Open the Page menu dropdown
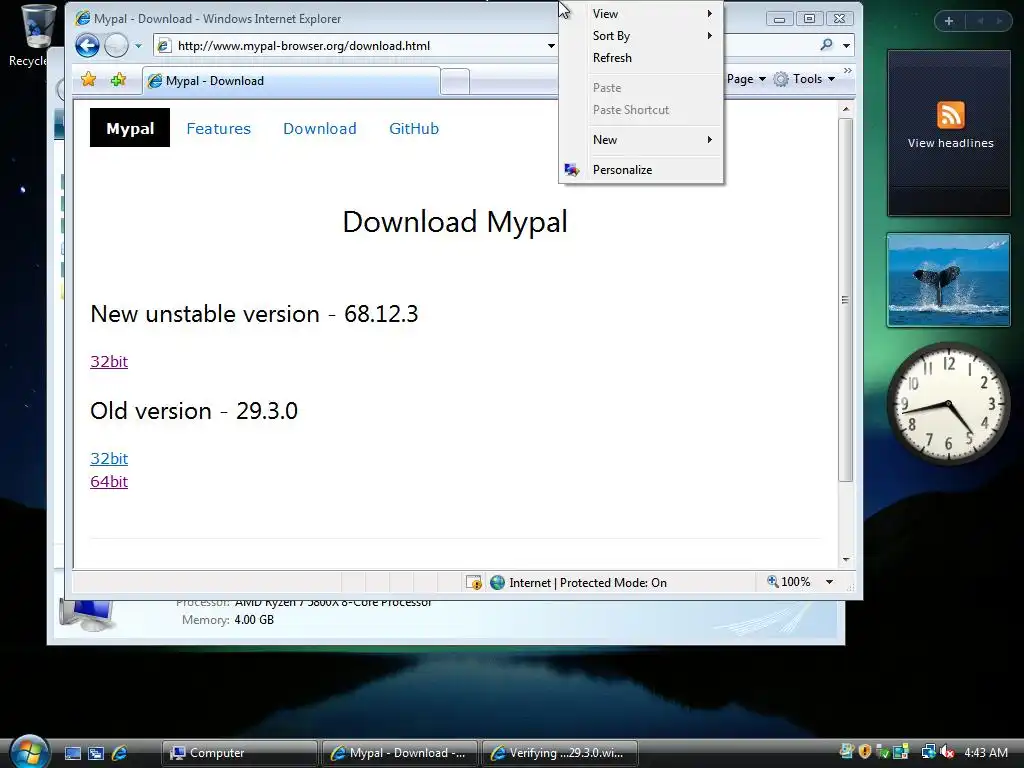This screenshot has width=1024, height=768. (746, 79)
